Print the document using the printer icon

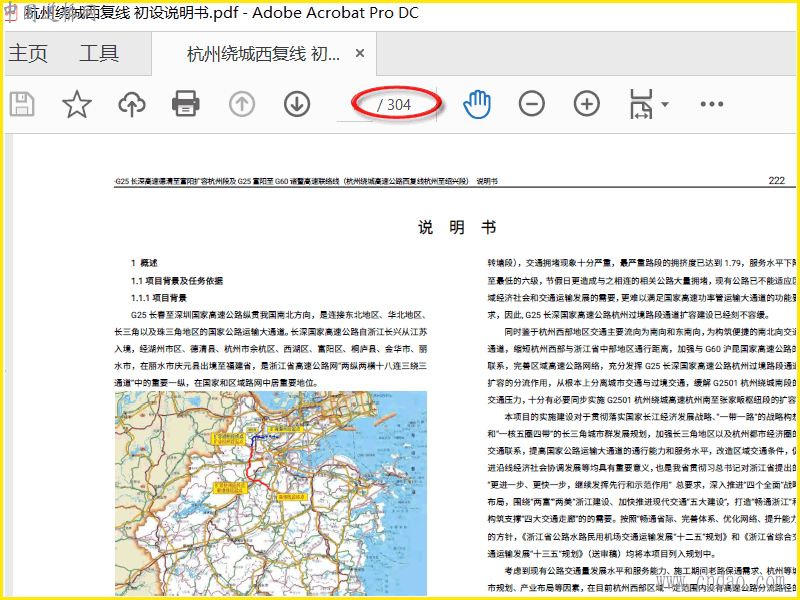coord(185,104)
